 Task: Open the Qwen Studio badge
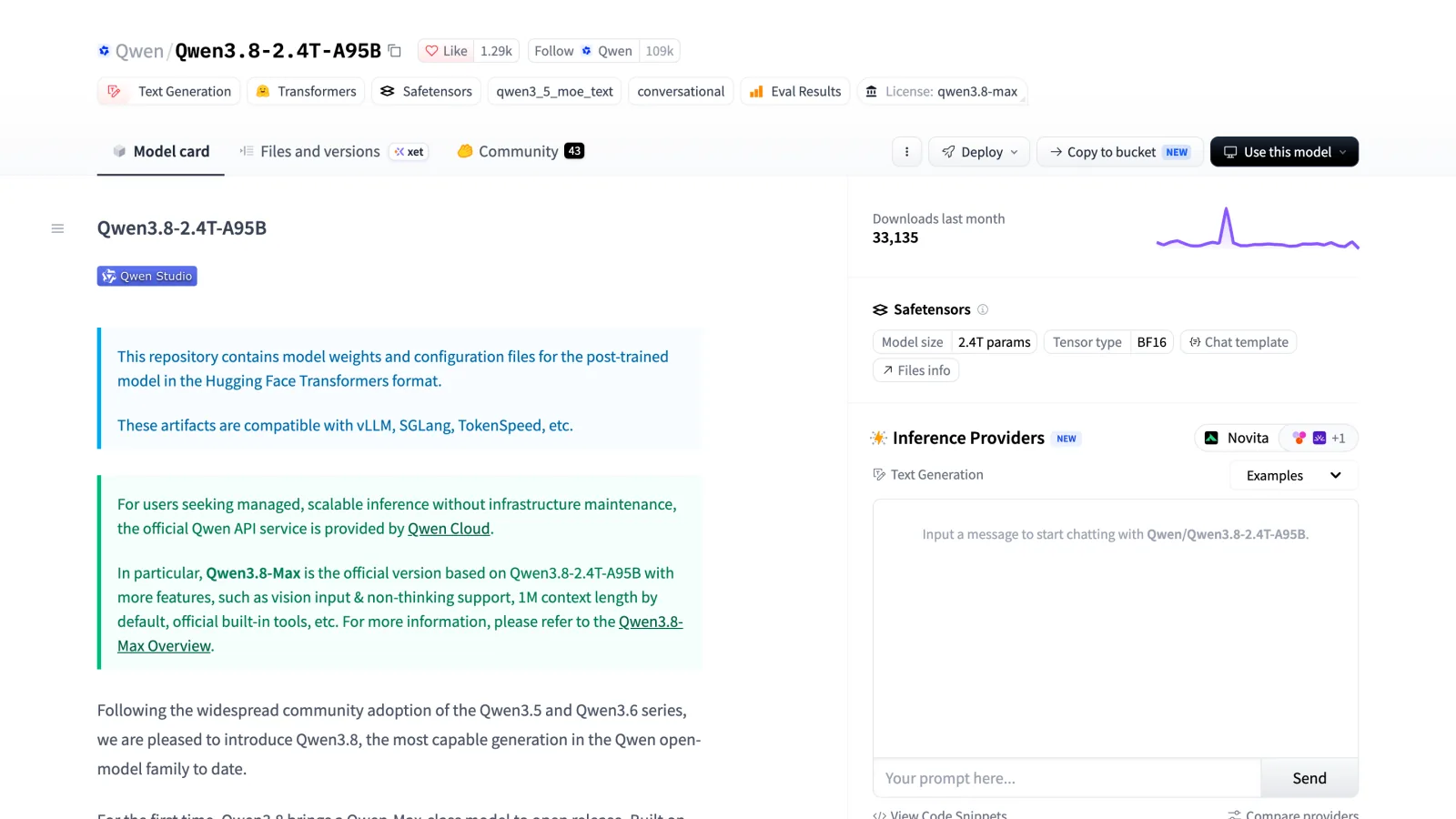(147, 276)
